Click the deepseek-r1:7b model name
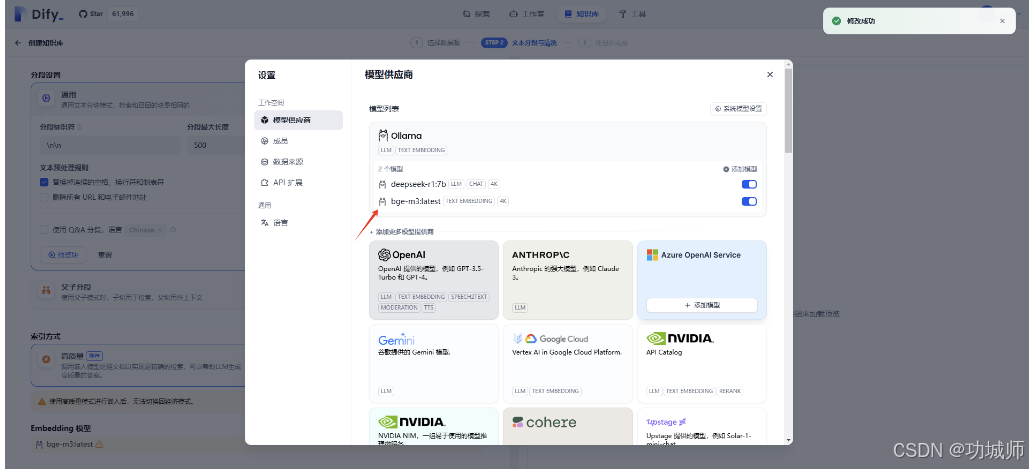Screen dimensions: 1029x469 click(418, 184)
